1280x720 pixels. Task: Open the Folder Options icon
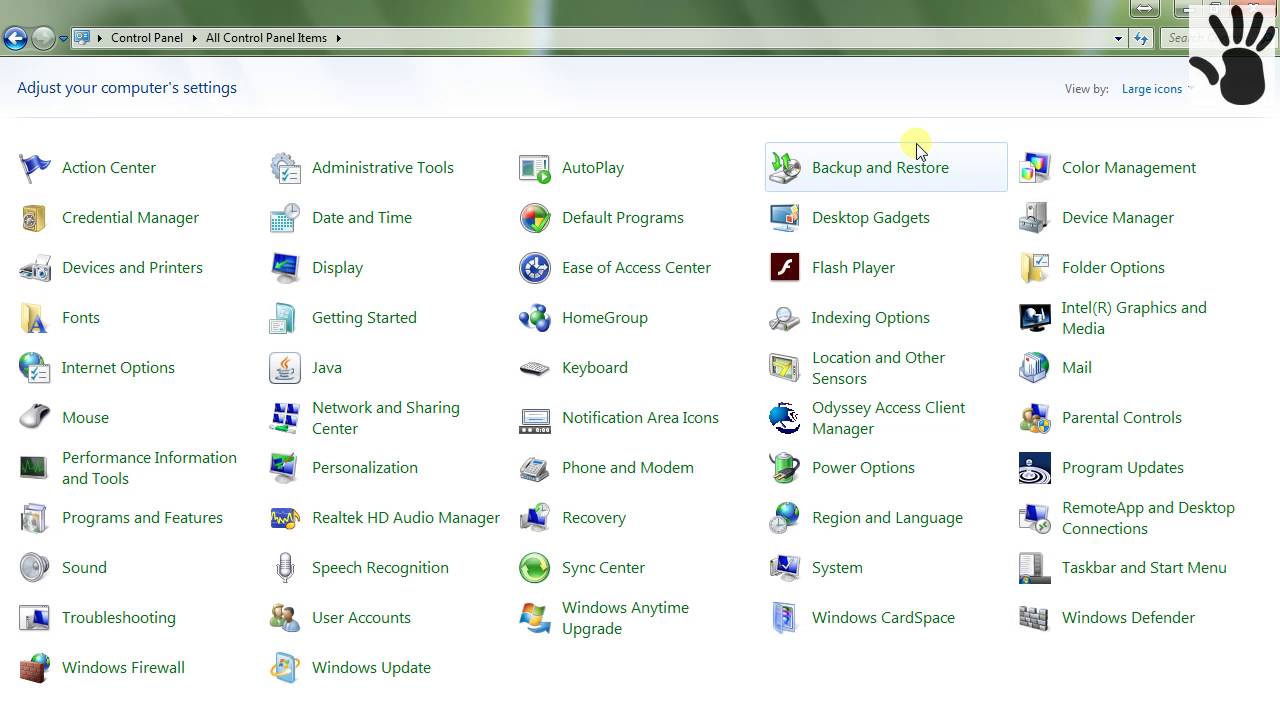pyautogui.click(x=1035, y=268)
